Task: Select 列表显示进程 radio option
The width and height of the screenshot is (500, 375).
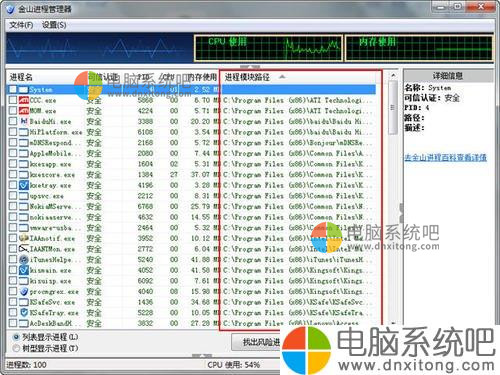Action: (x=16, y=337)
